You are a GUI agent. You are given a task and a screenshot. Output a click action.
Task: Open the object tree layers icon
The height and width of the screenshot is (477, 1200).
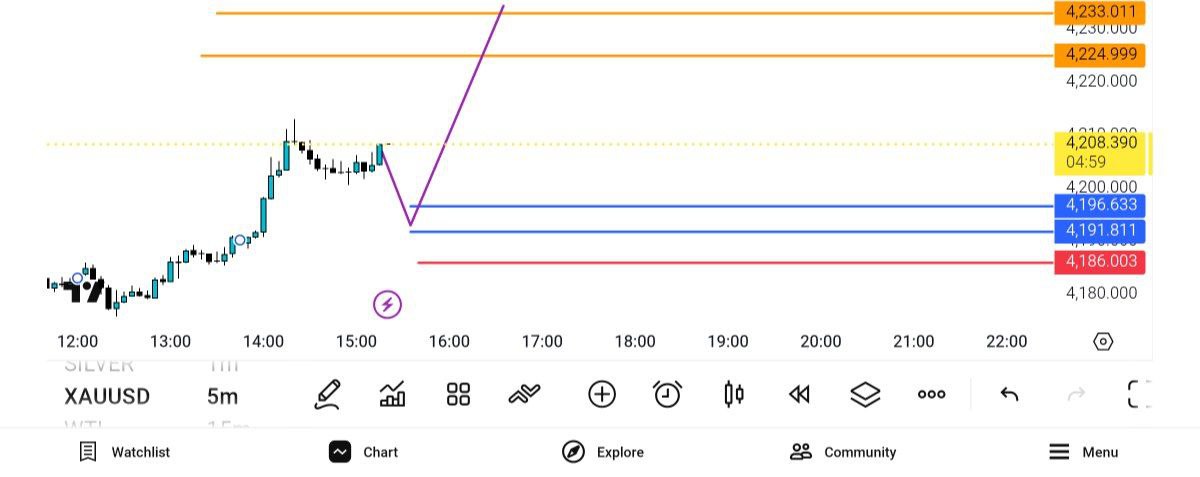point(865,395)
